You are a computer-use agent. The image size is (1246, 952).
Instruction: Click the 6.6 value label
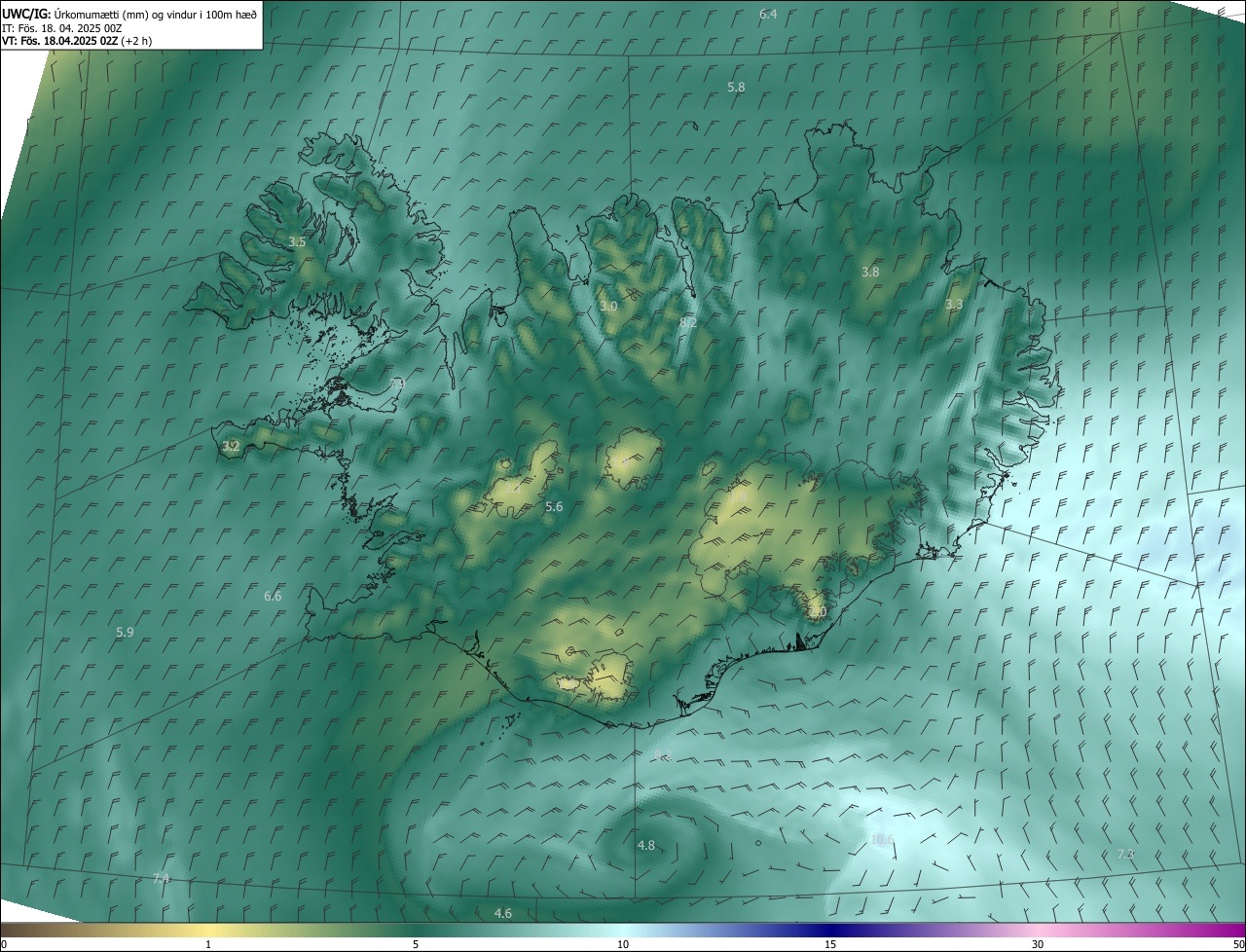[x=273, y=596]
